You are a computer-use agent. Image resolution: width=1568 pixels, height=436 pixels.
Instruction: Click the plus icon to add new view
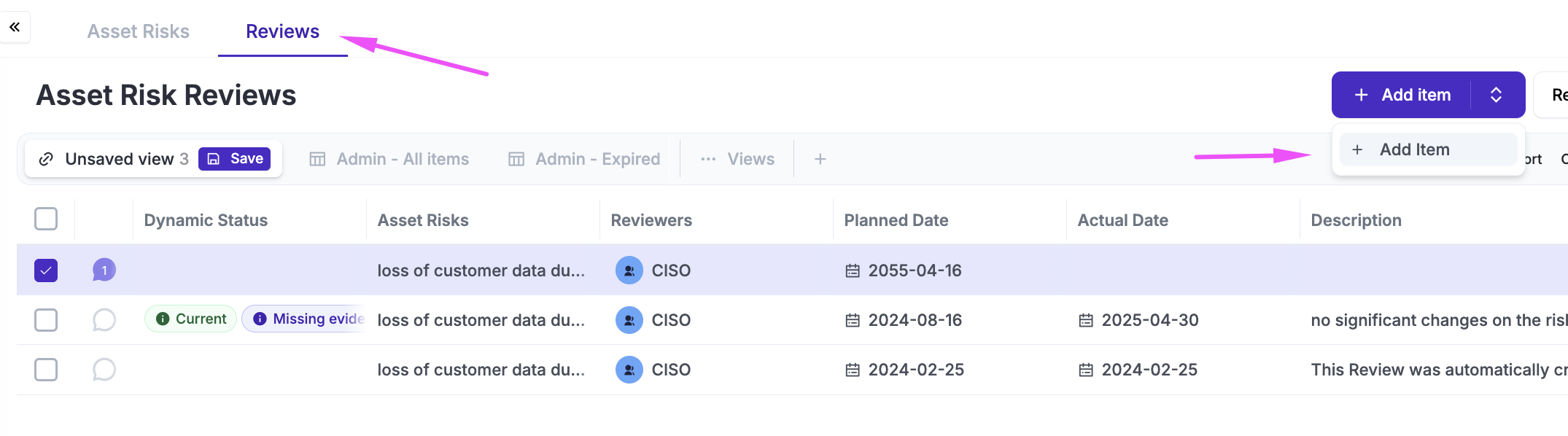(x=820, y=159)
